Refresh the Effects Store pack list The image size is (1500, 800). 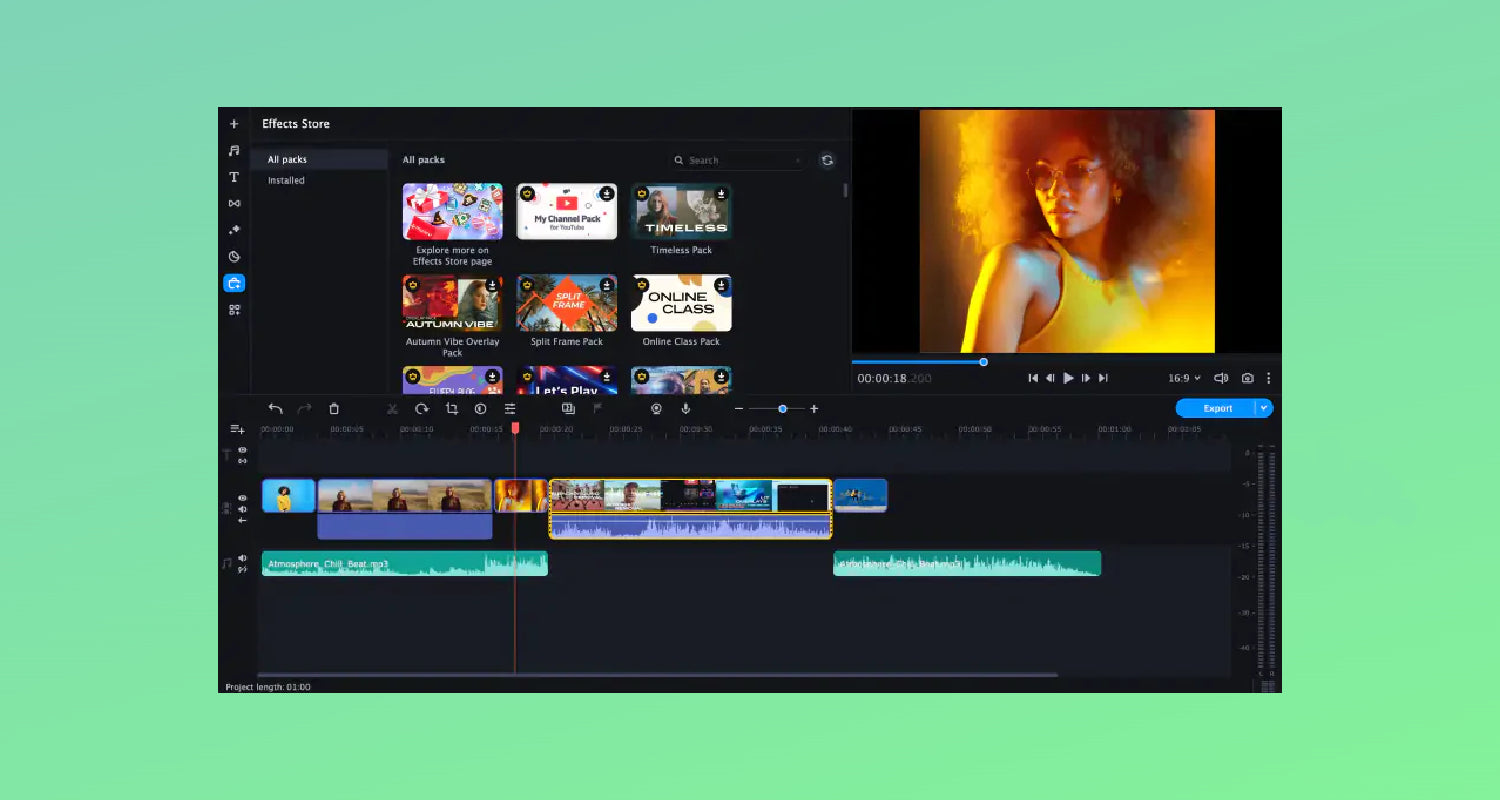[x=827, y=160]
